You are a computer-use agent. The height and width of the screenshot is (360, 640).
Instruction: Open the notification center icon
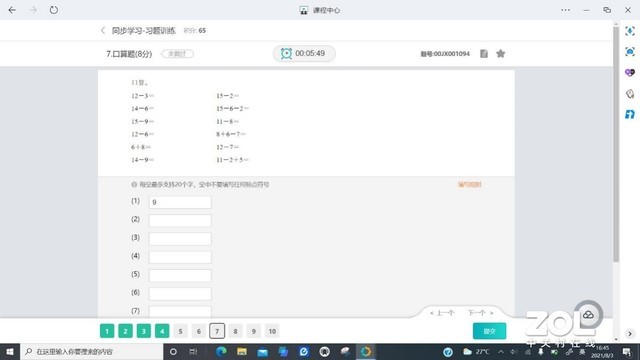pyautogui.click(x=627, y=351)
